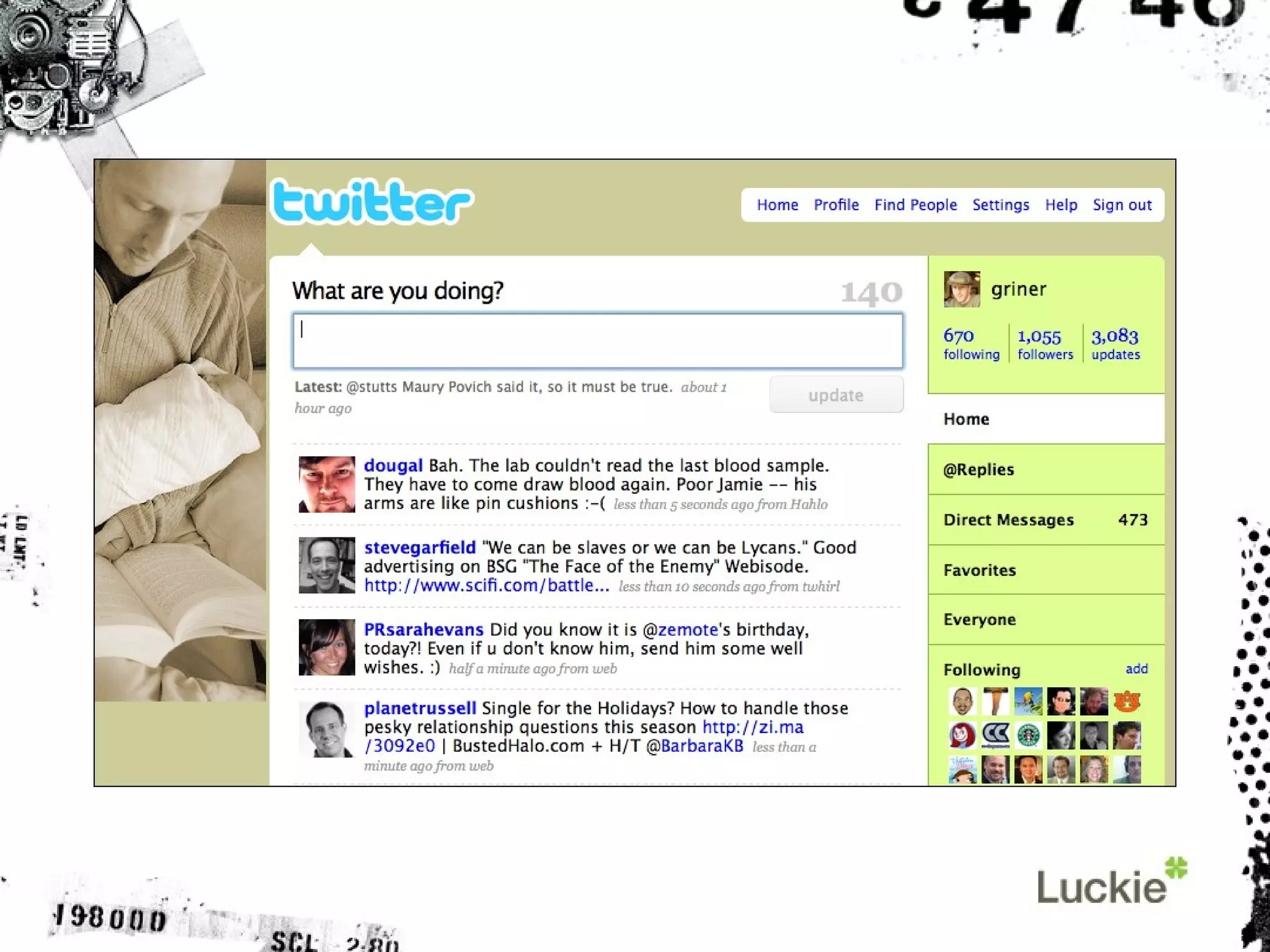Click add link beside Following
The image size is (1270, 952).
1137,669
